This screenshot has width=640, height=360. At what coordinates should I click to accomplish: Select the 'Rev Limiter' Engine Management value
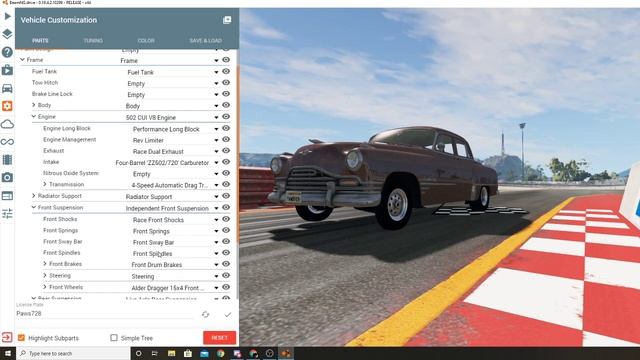[x=148, y=140]
